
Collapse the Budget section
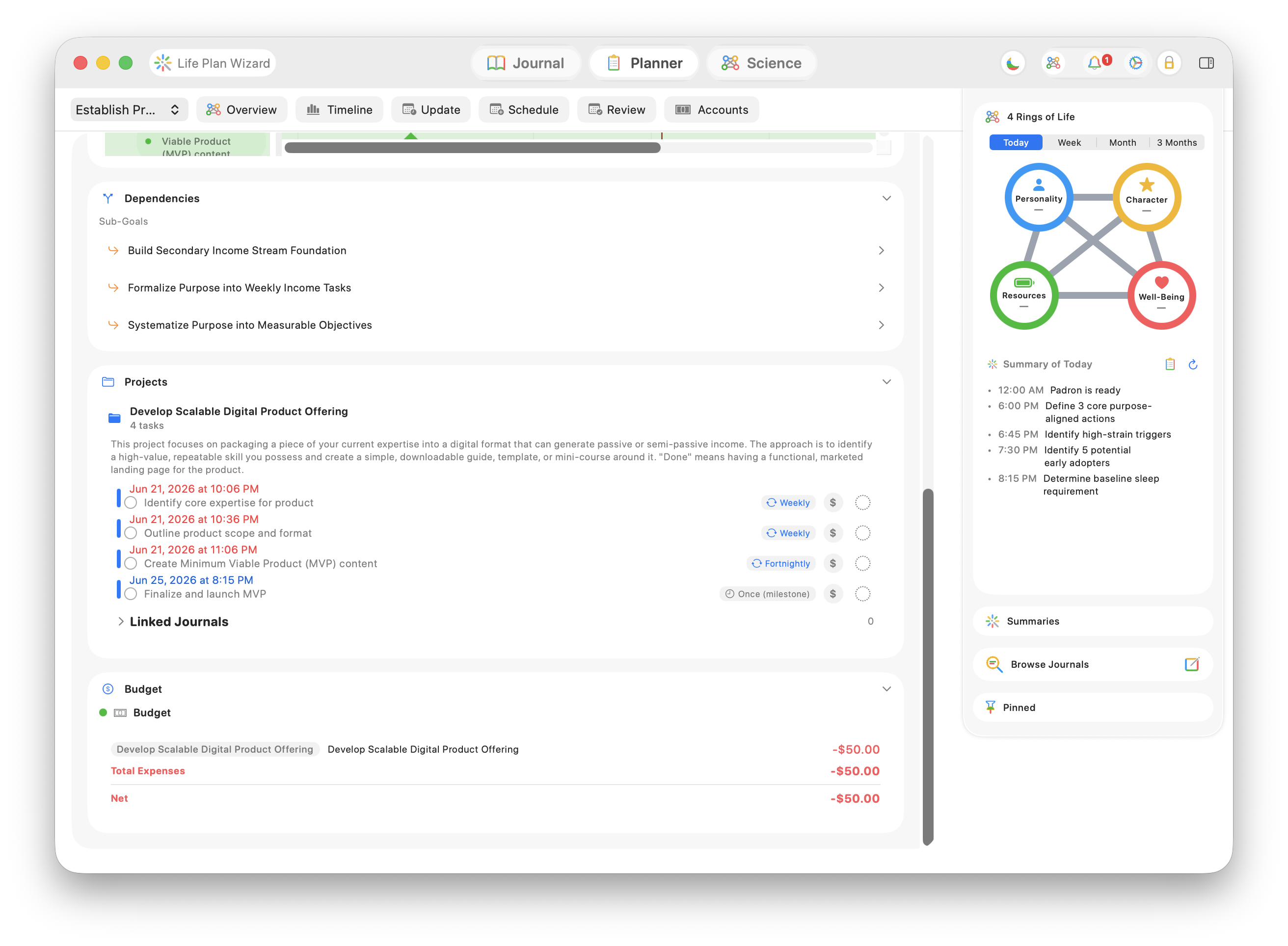click(886, 689)
